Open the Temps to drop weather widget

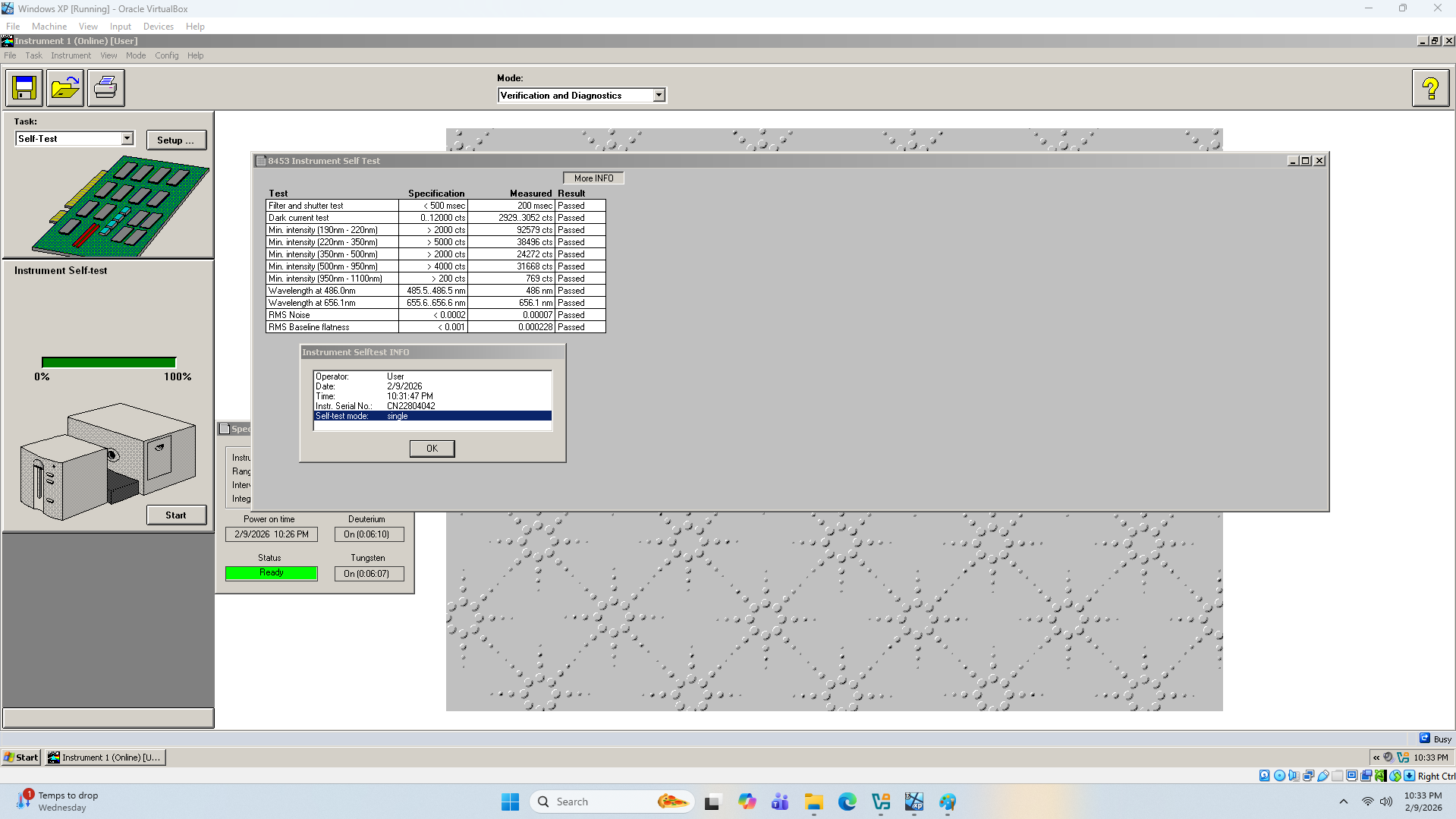(58, 802)
